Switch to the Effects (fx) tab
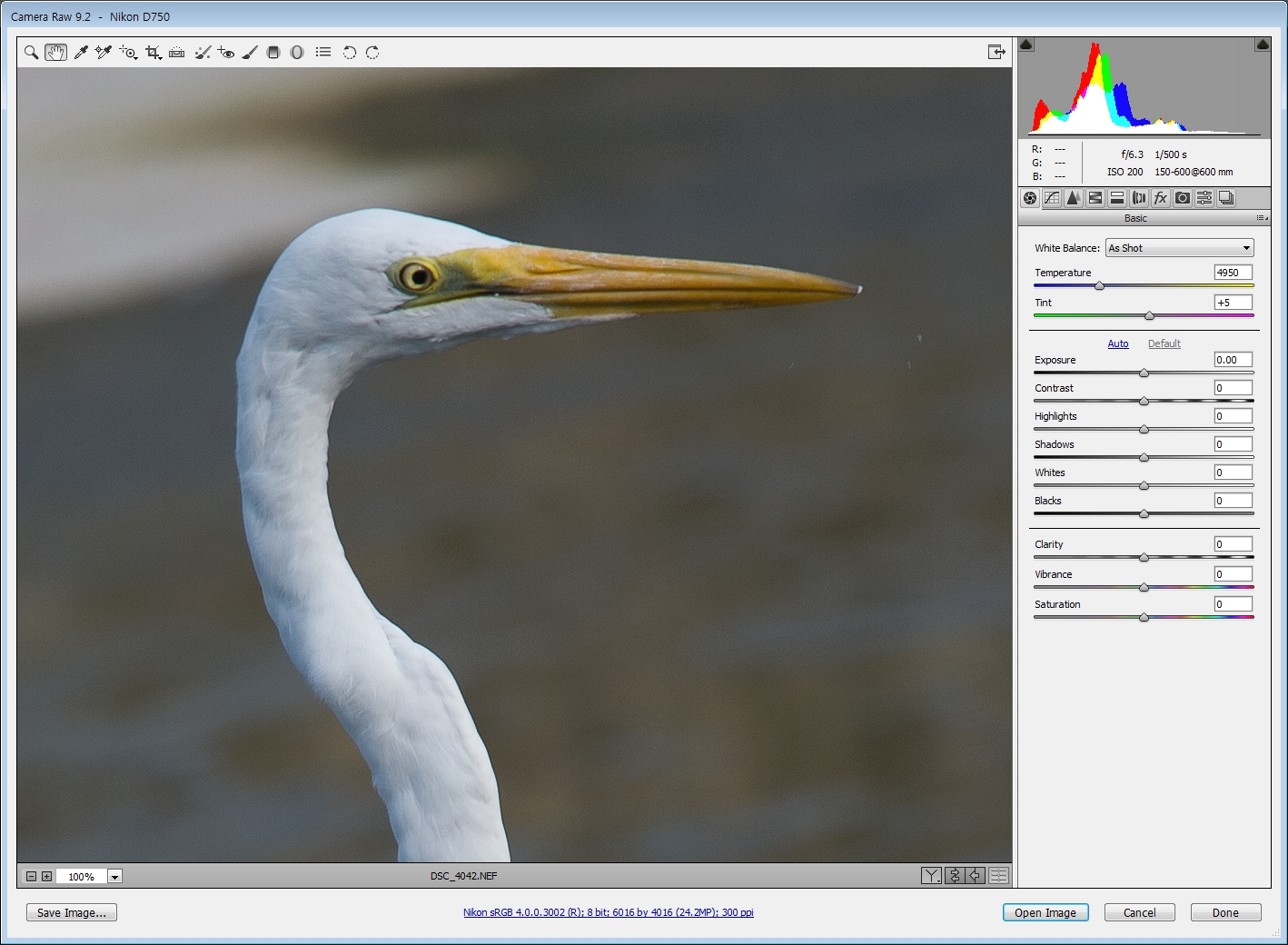Image resolution: width=1288 pixels, height=945 pixels. point(1161,198)
